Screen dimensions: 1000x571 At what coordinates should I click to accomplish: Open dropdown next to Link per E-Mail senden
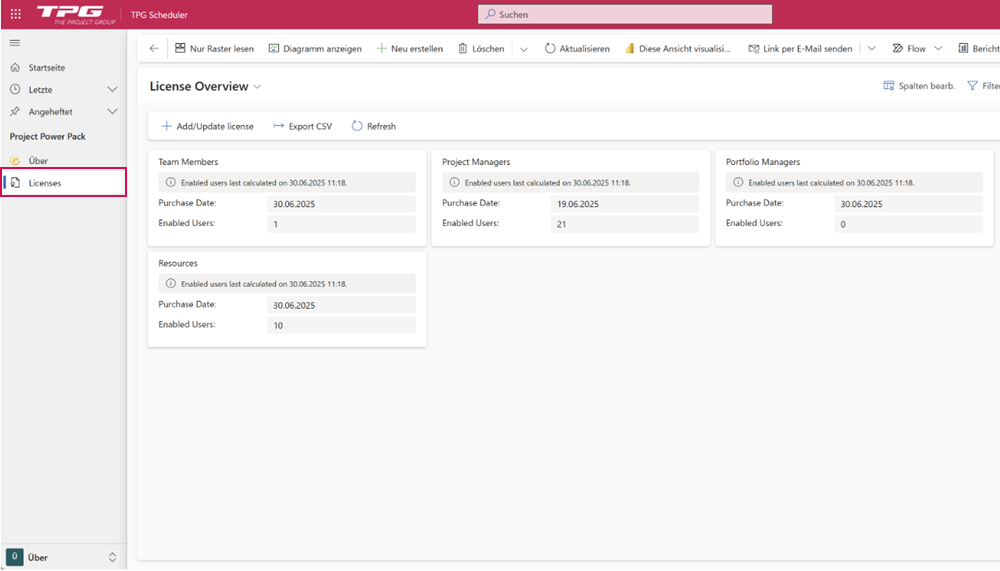tap(872, 48)
